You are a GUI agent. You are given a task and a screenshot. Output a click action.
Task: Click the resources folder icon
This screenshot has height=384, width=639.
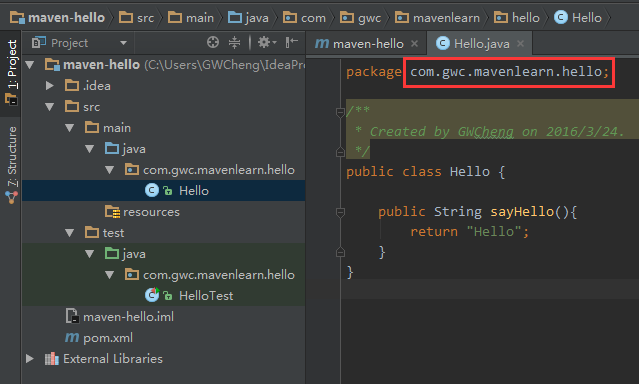112,212
